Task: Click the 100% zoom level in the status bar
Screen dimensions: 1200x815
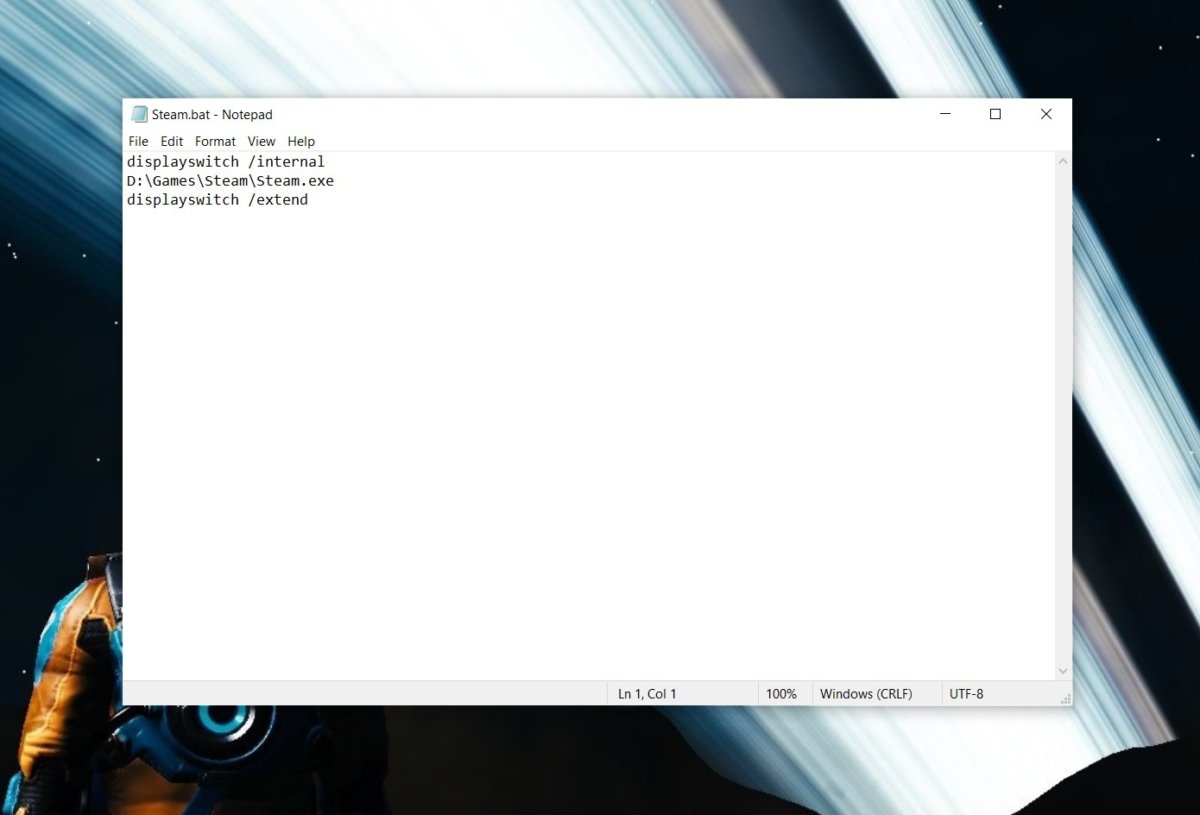Action: point(781,694)
